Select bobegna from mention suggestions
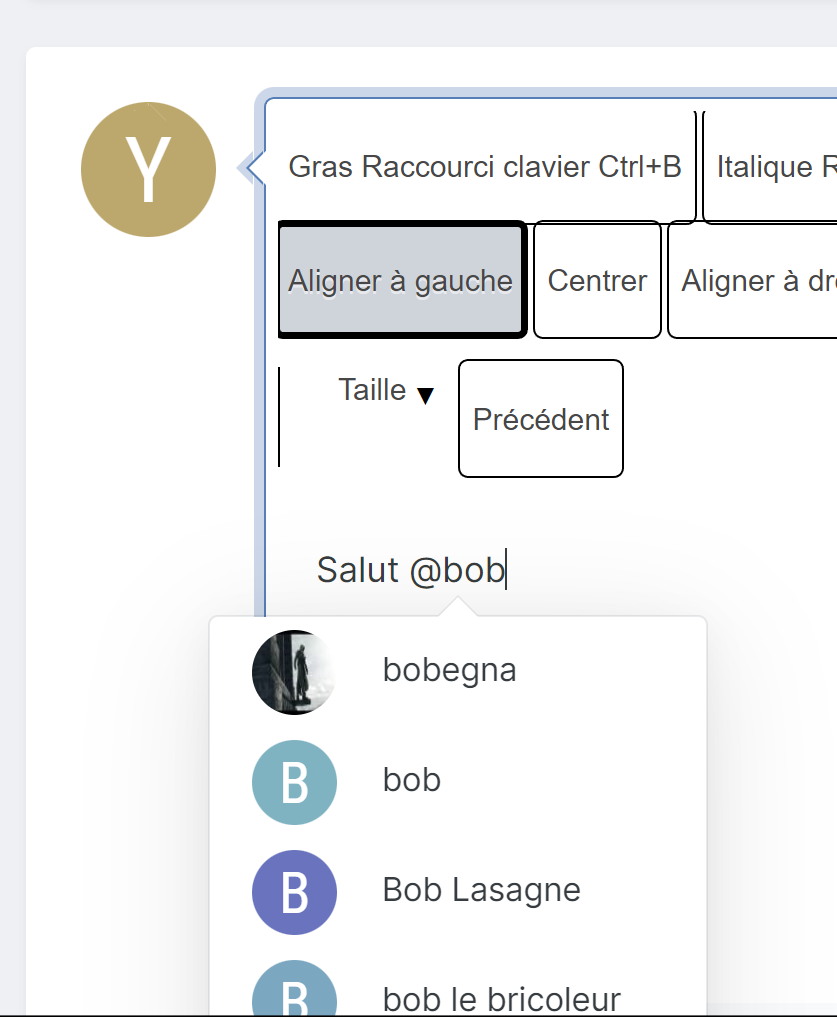Screen dimensions: 837x1017 click(458, 672)
